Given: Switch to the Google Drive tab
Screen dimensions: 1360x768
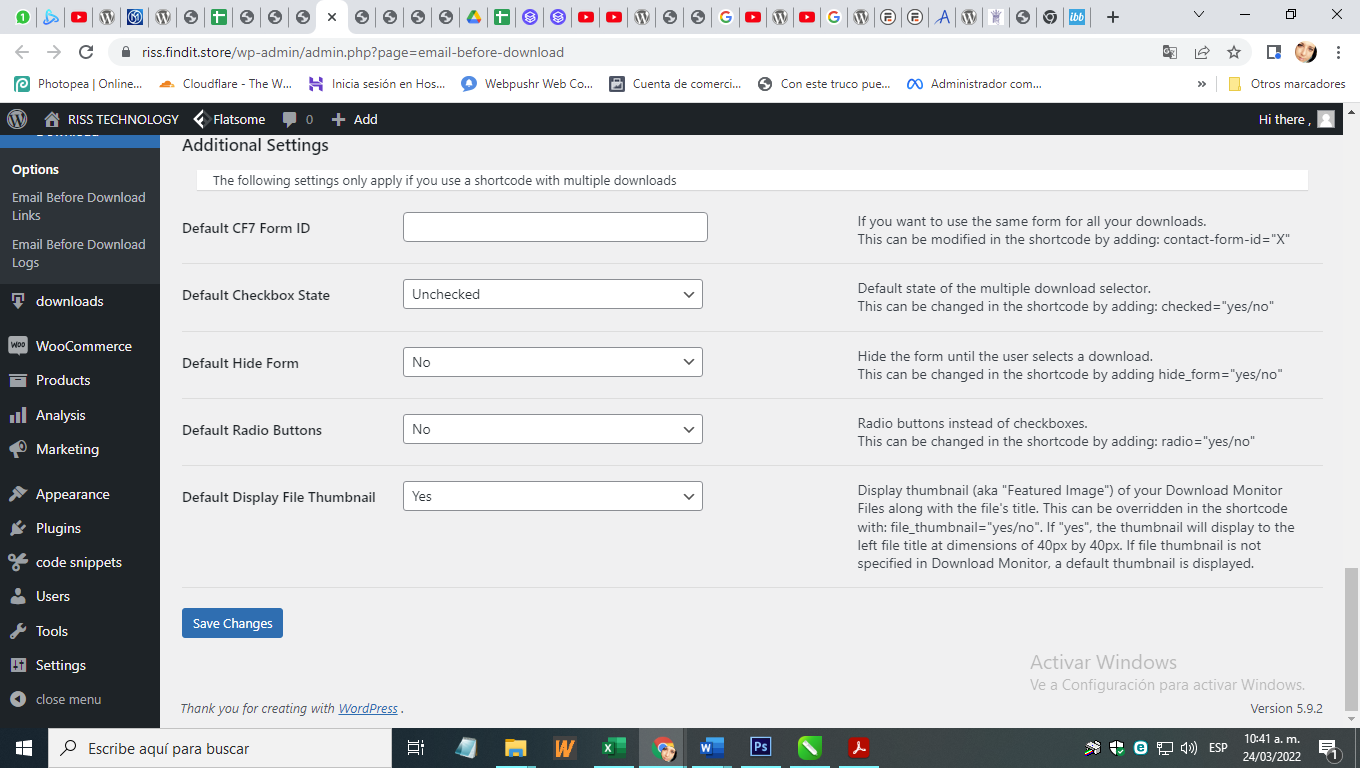Looking at the screenshot, I should pyautogui.click(x=474, y=16).
